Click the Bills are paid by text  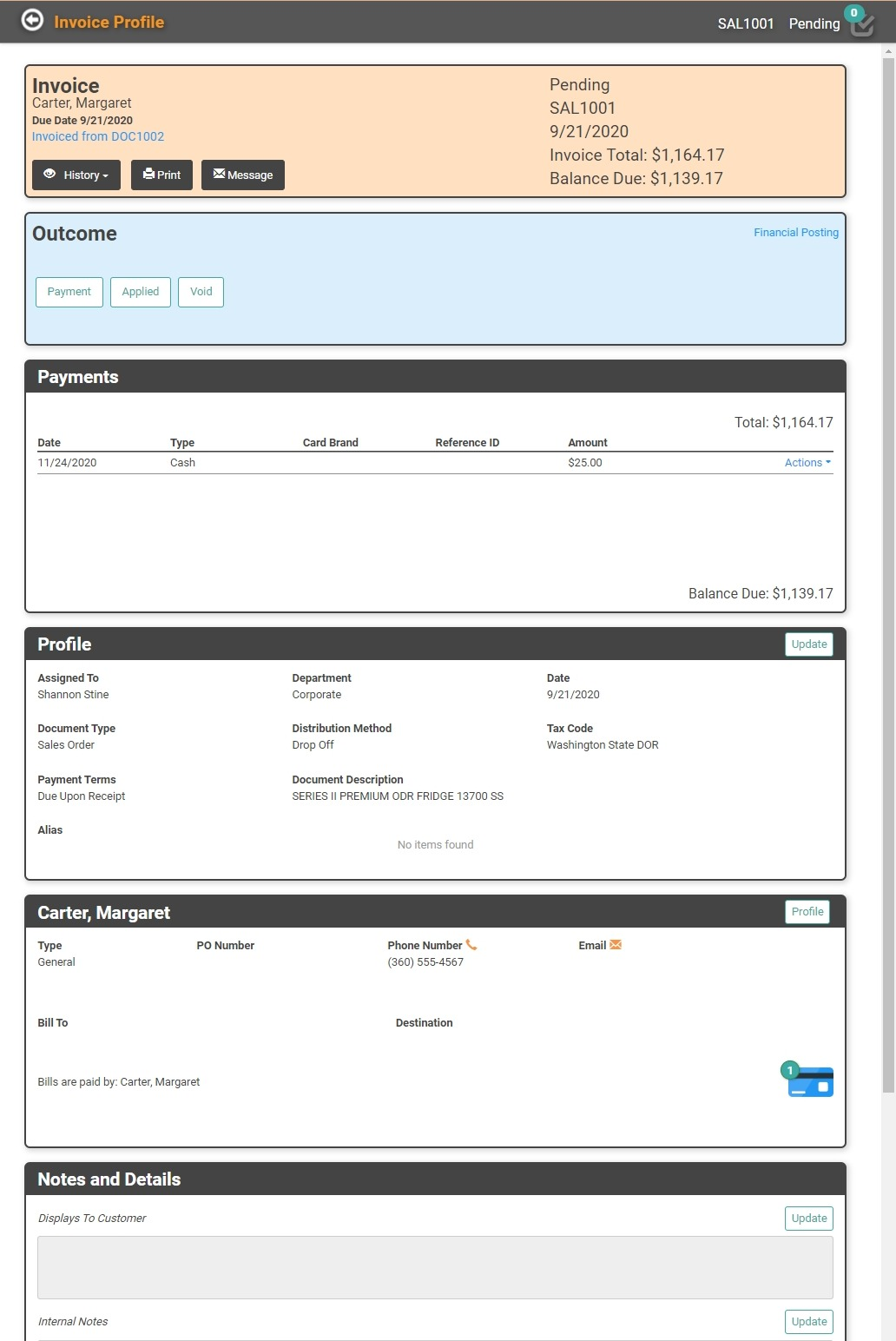coord(119,1082)
